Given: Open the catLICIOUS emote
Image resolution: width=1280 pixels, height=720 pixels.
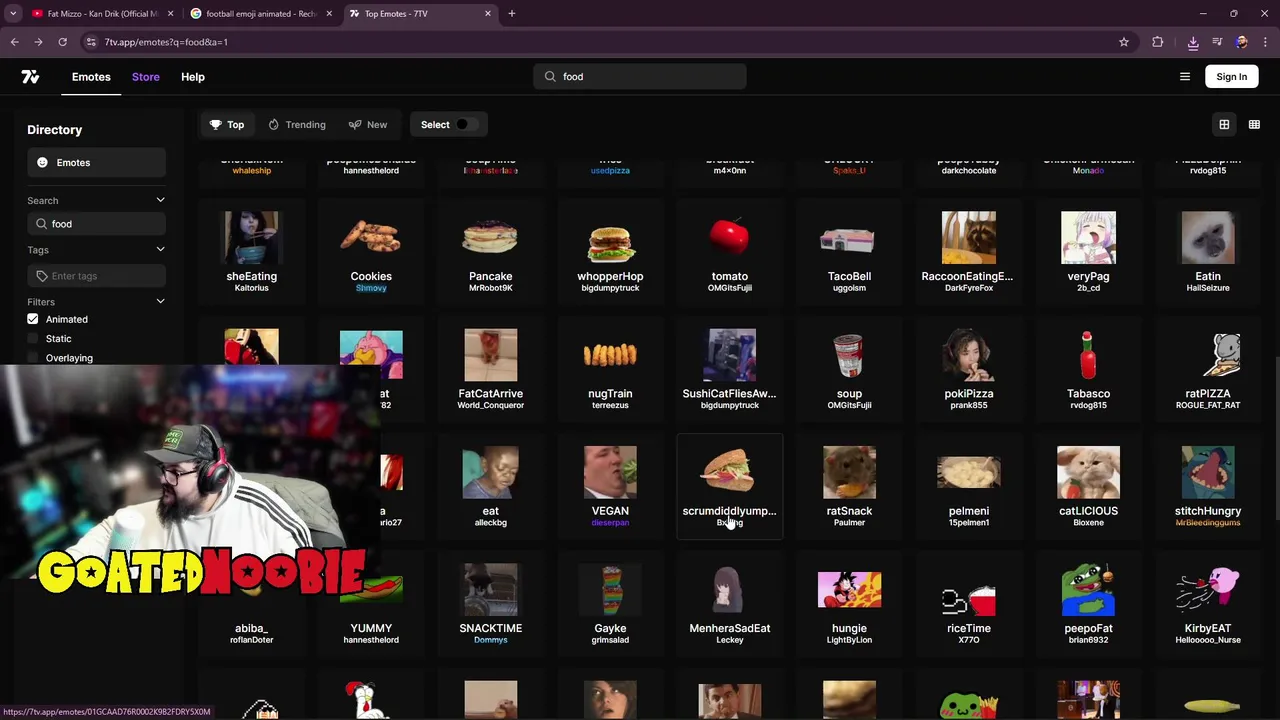Looking at the screenshot, I should [x=1088, y=486].
